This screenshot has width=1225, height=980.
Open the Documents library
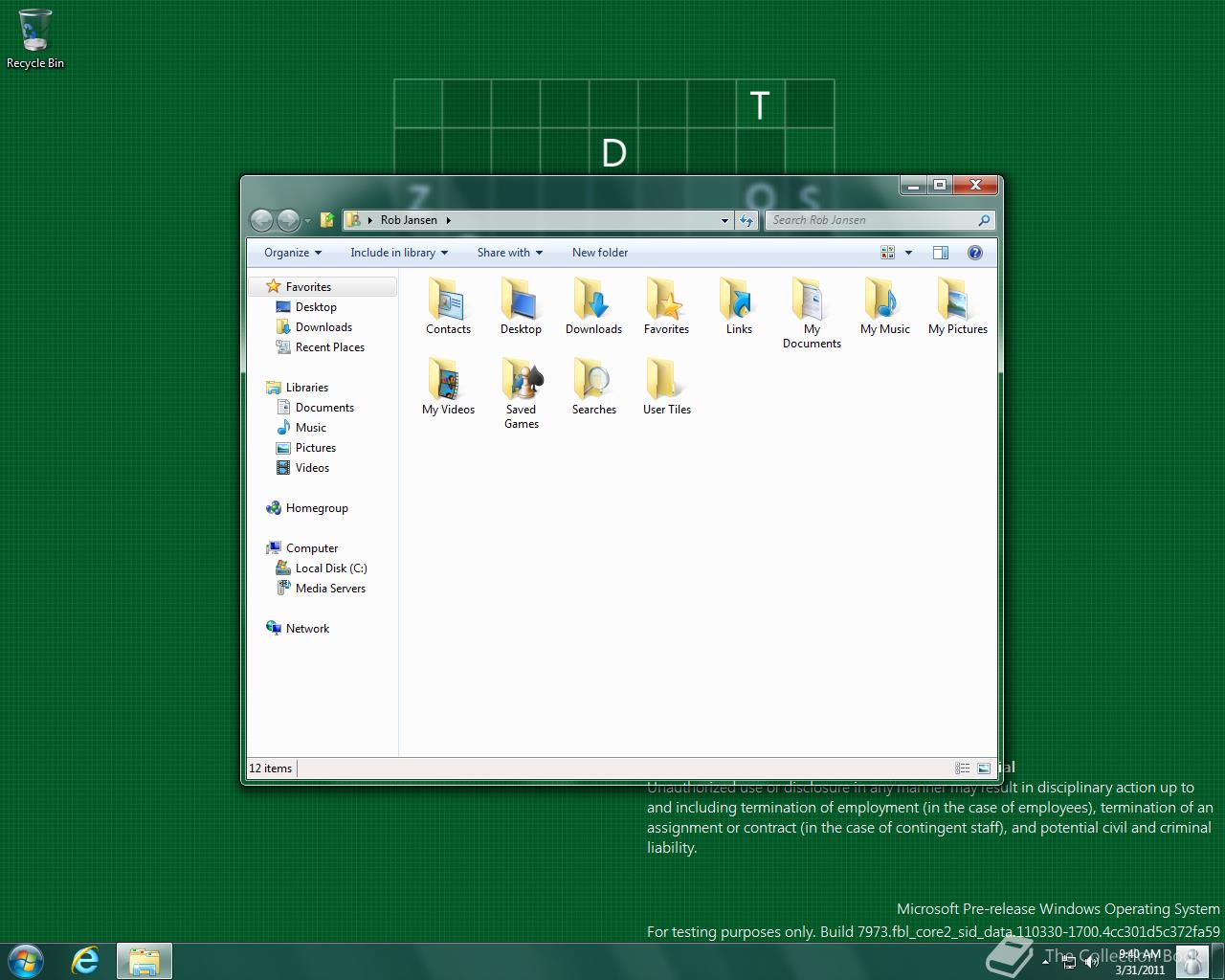click(x=324, y=408)
